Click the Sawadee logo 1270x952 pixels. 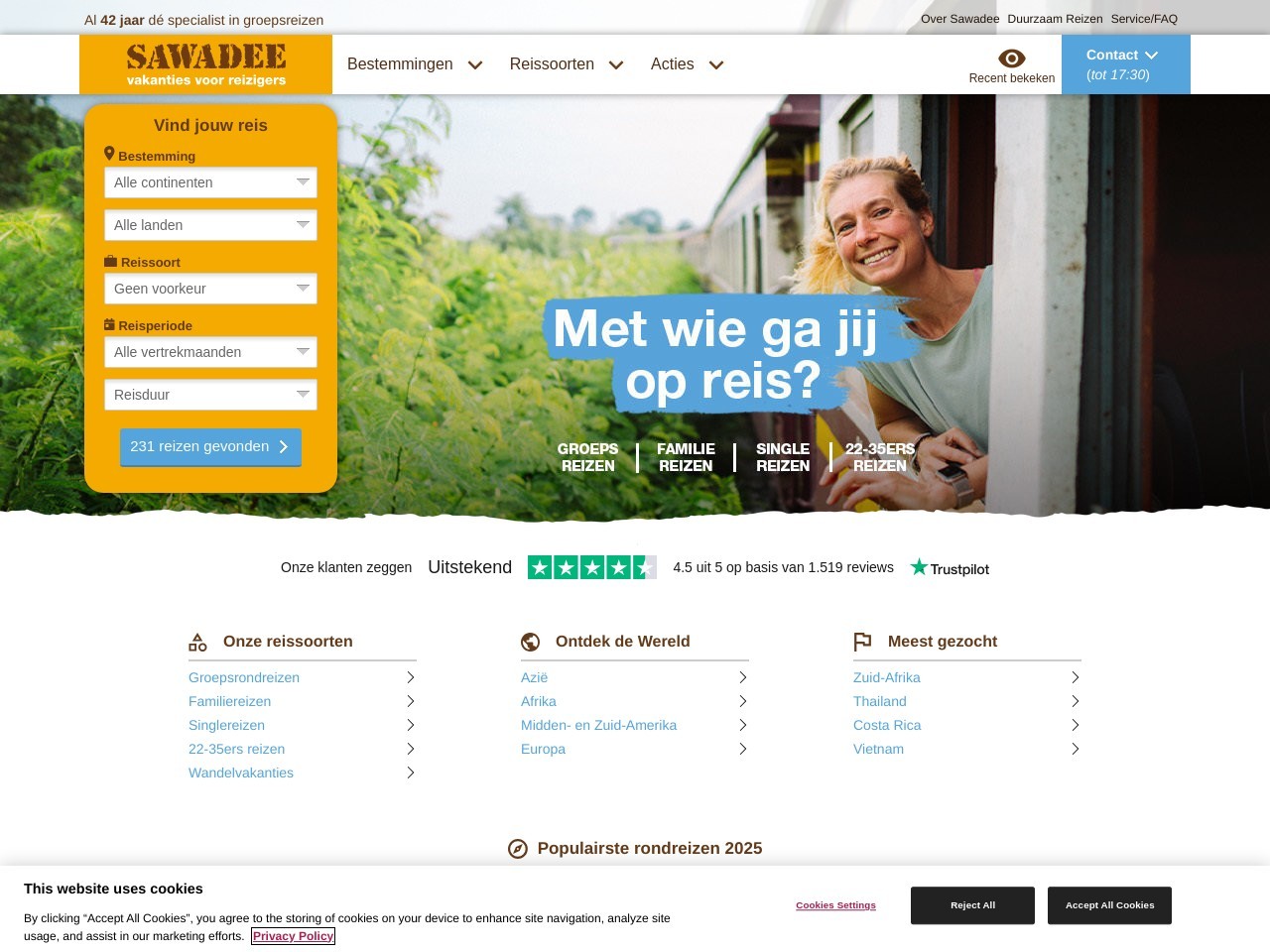pyautogui.click(x=206, y=64)
